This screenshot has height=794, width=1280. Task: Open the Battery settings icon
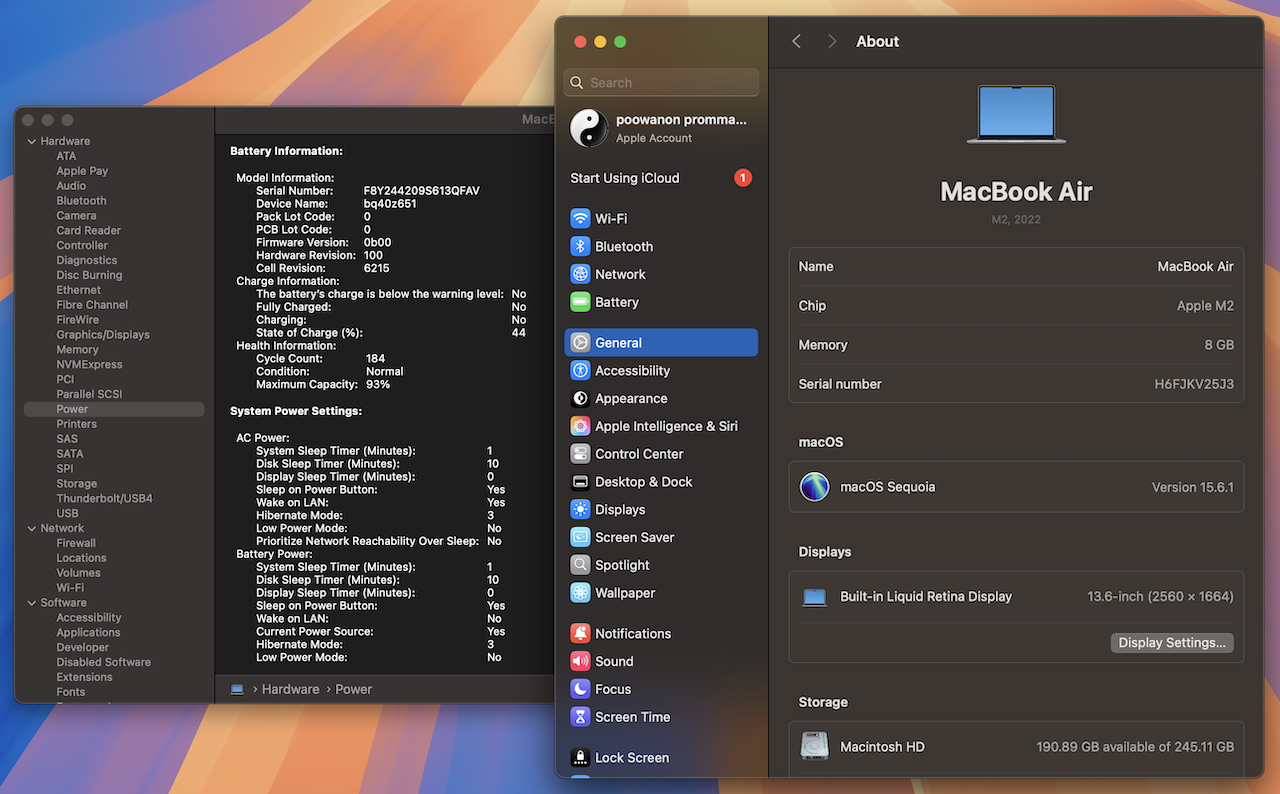[x=580, y=302]
